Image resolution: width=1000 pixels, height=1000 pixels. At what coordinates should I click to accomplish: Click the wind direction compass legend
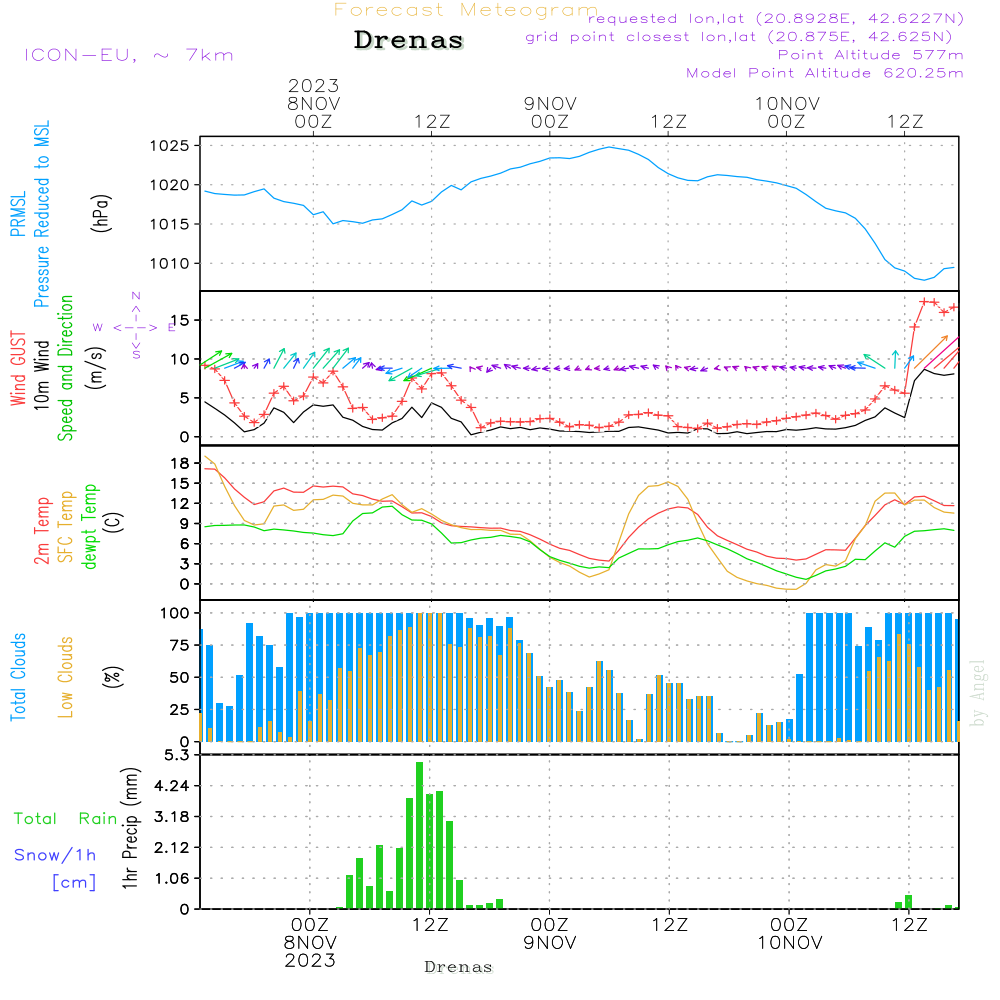(136, 327)
